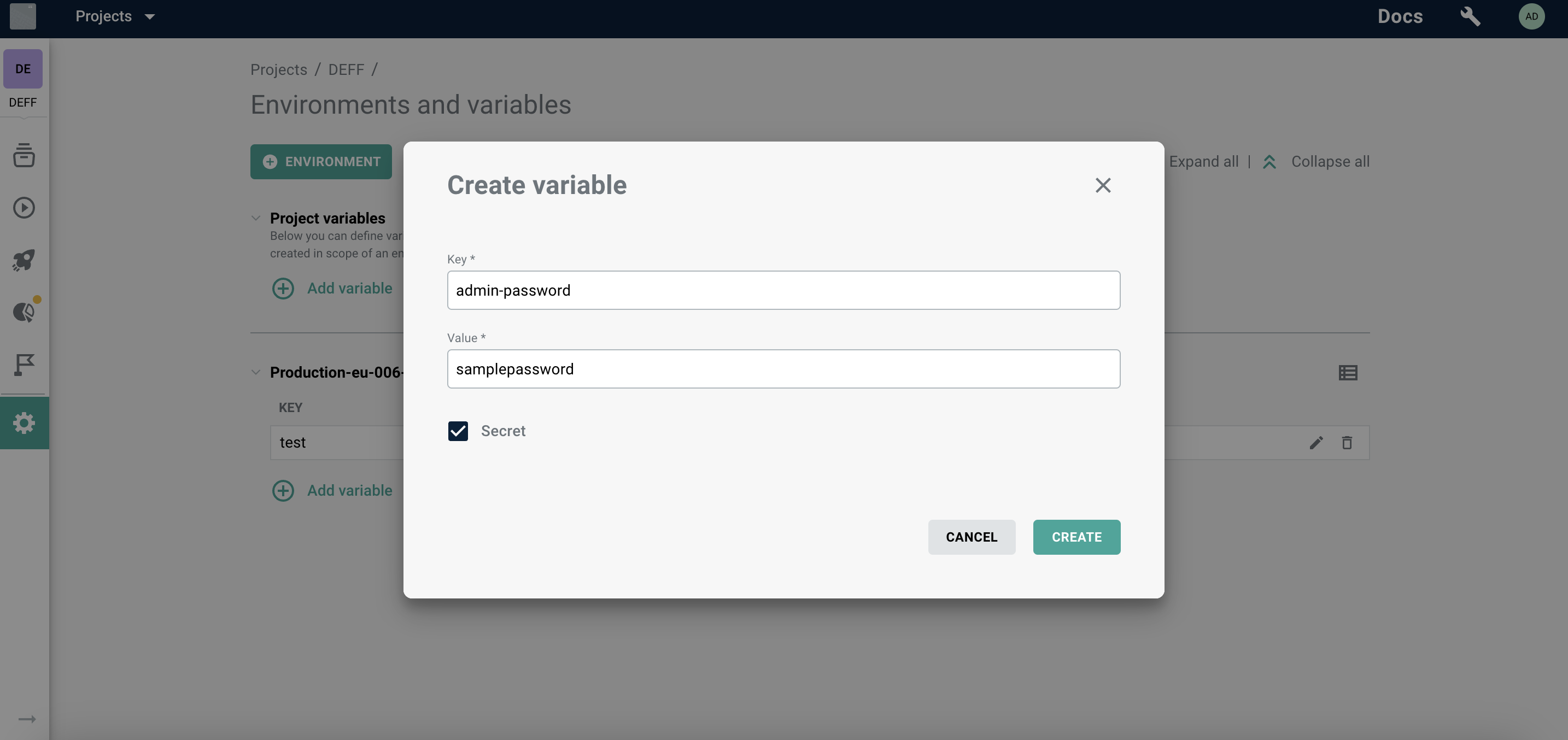Click the Projects breadcrumb menu item
The image size is (1568, 740).
point(278,69)
